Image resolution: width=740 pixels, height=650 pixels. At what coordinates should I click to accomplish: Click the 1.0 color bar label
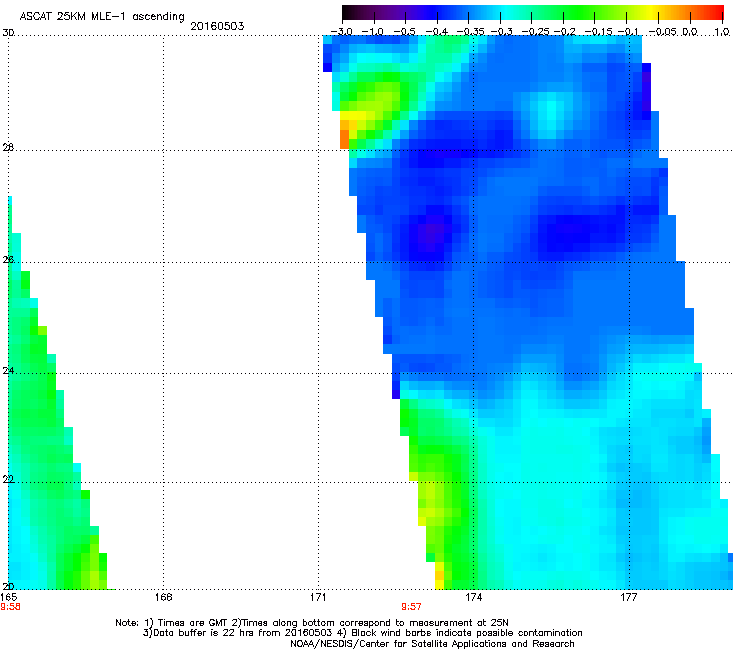723,32
